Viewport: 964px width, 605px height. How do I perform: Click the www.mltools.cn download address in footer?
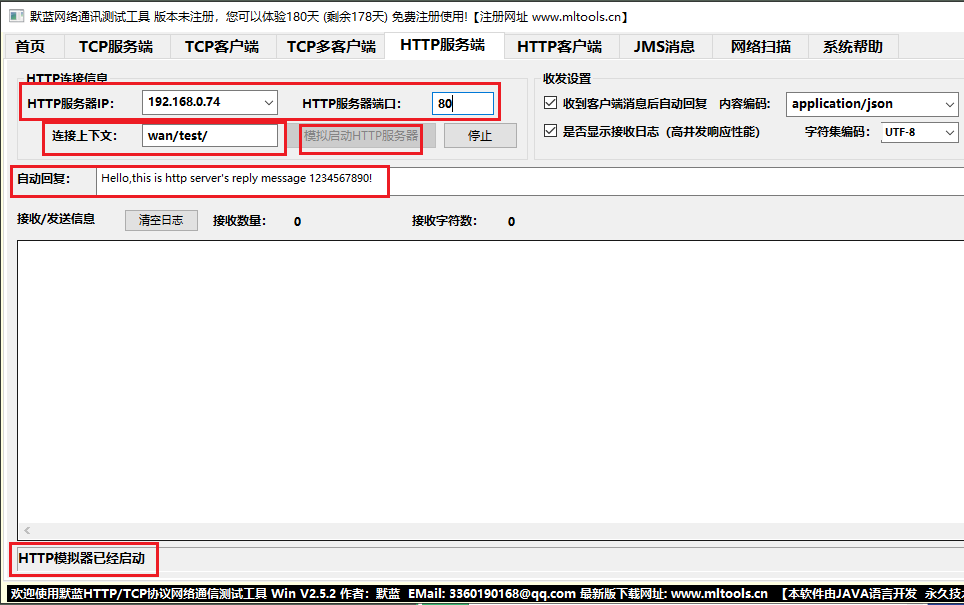pos(719,594)
